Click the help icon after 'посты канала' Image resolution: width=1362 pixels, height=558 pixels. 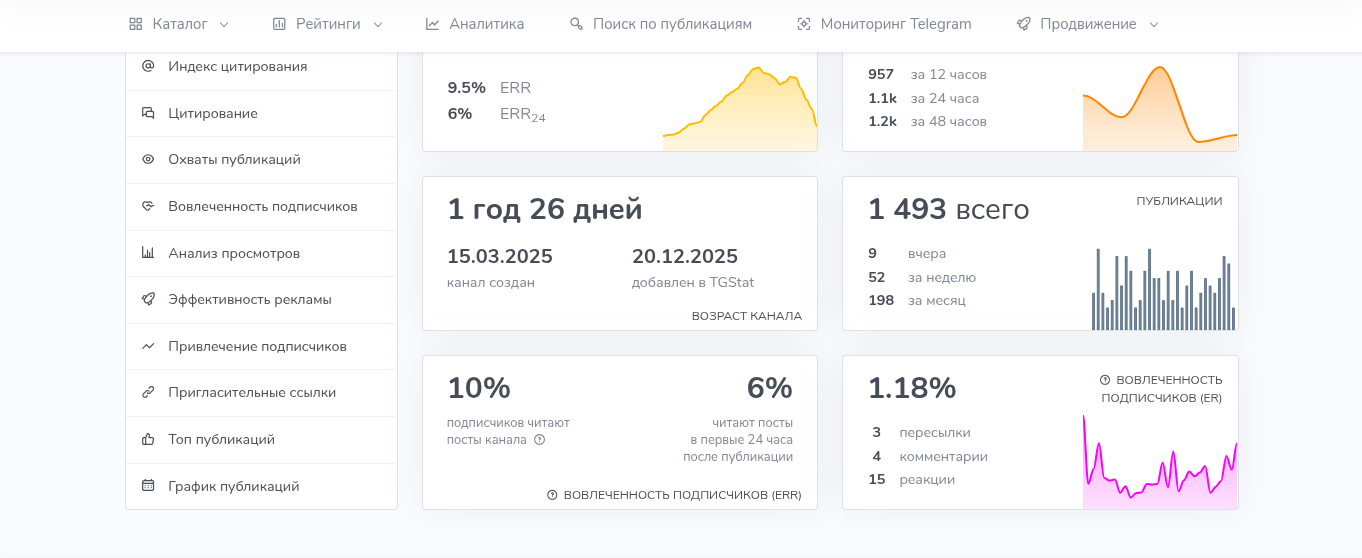tap(540, 440)
